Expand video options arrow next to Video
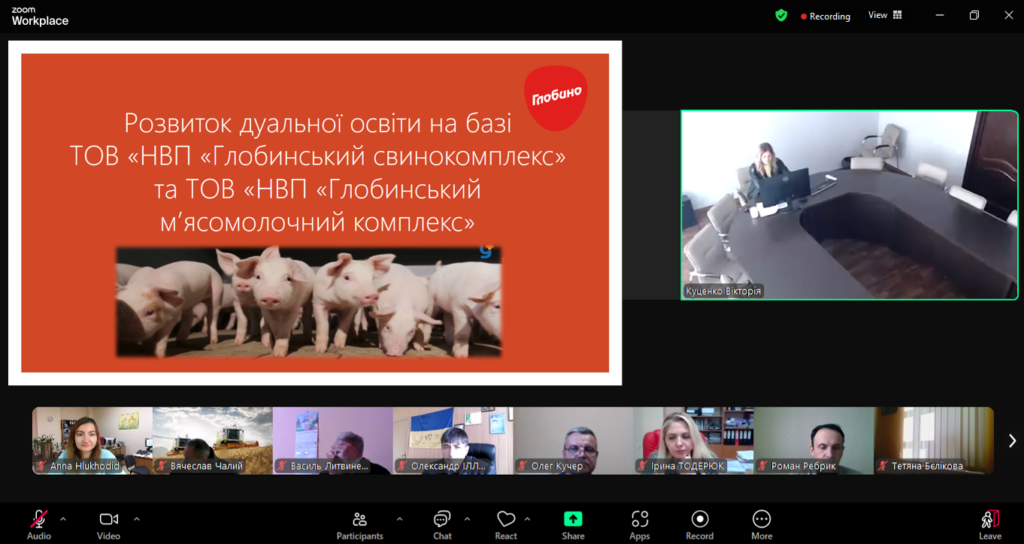The image size is (1024, 544). (x=137, y=519)
